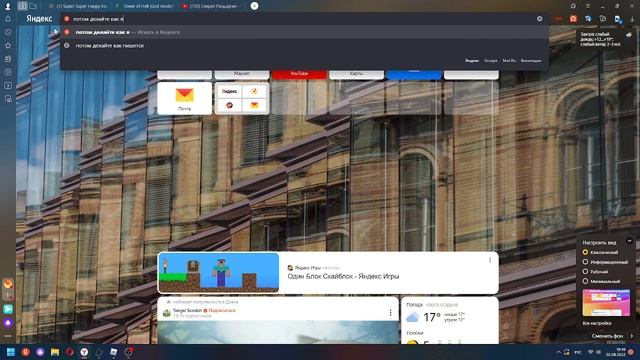640x360 pixels.
Task: Open the video panel sidebar icon
Action: point(8,85)
